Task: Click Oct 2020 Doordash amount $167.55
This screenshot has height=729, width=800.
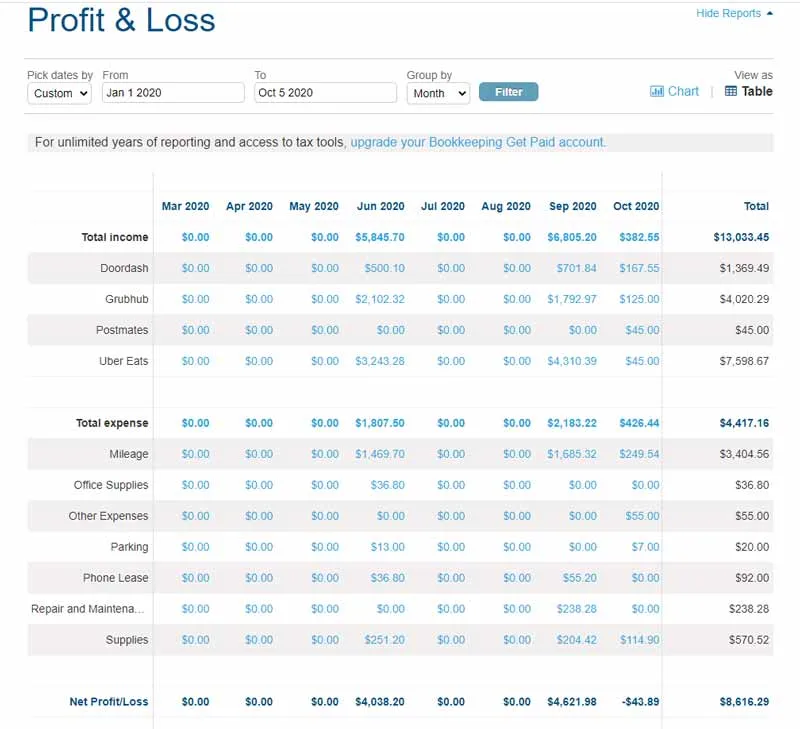Action: [x=639, y=268]
